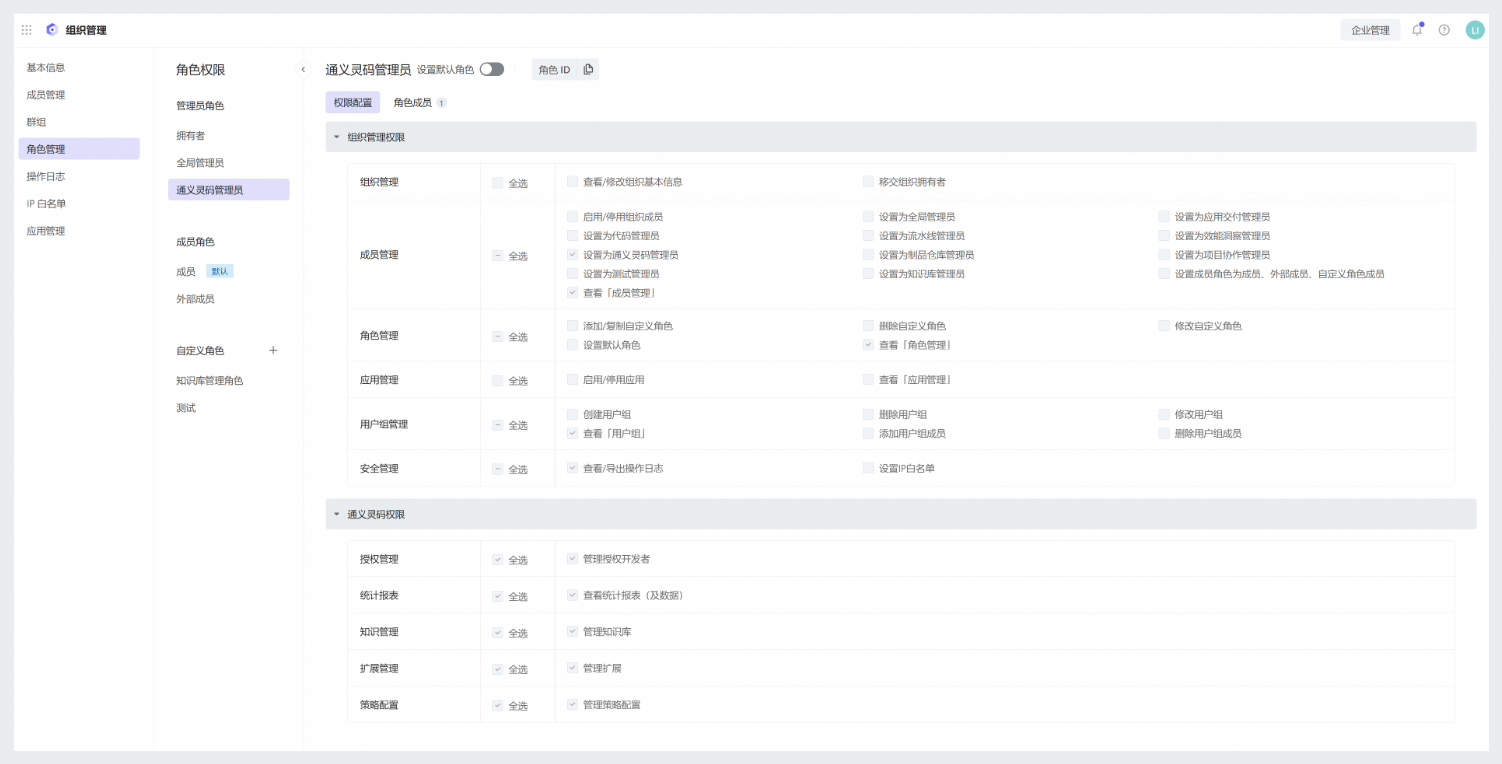
Task: Check 全选 for 组织管理 row
Action: click(497, 183)
